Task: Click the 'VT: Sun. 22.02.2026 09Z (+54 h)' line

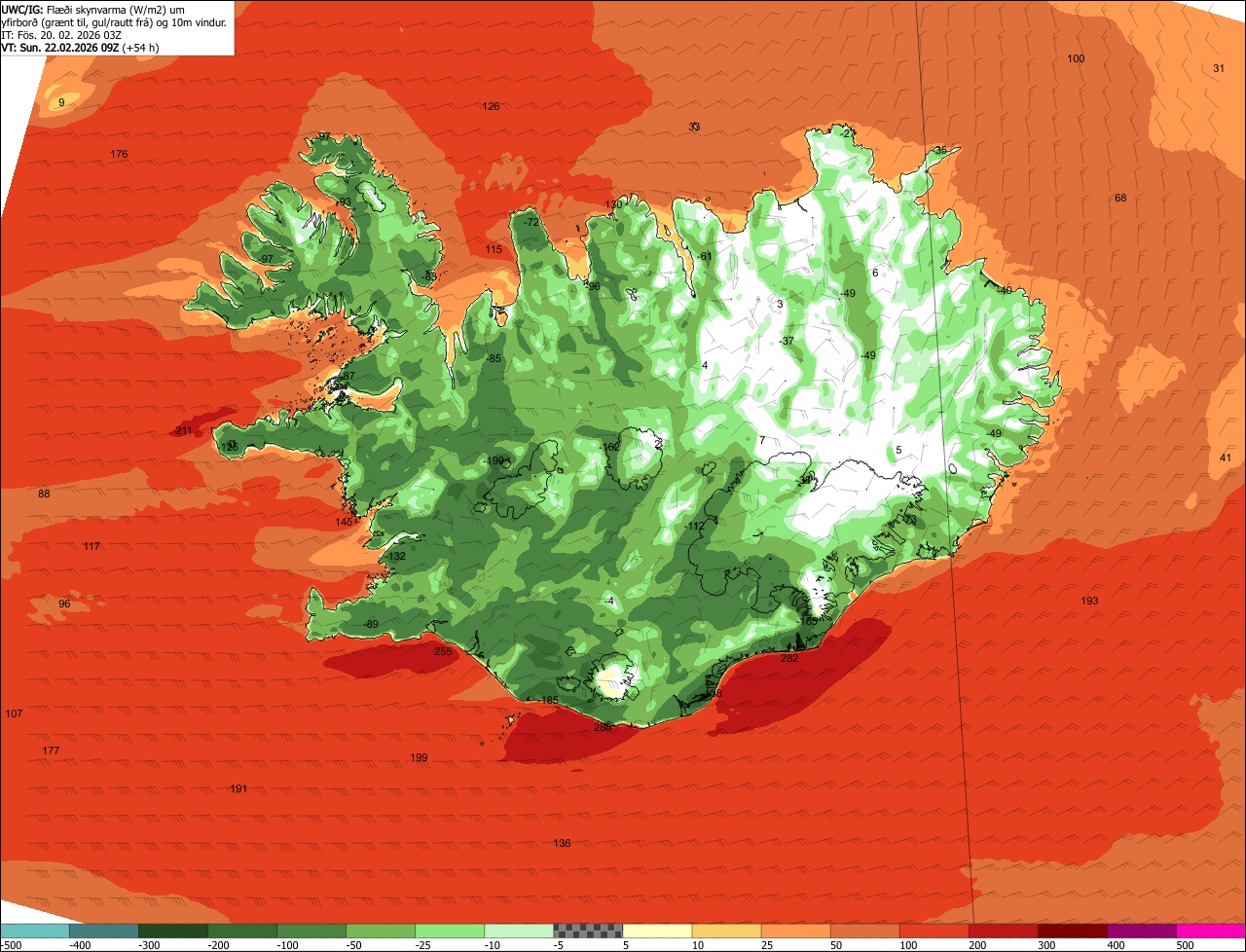Action: [81, 47]
